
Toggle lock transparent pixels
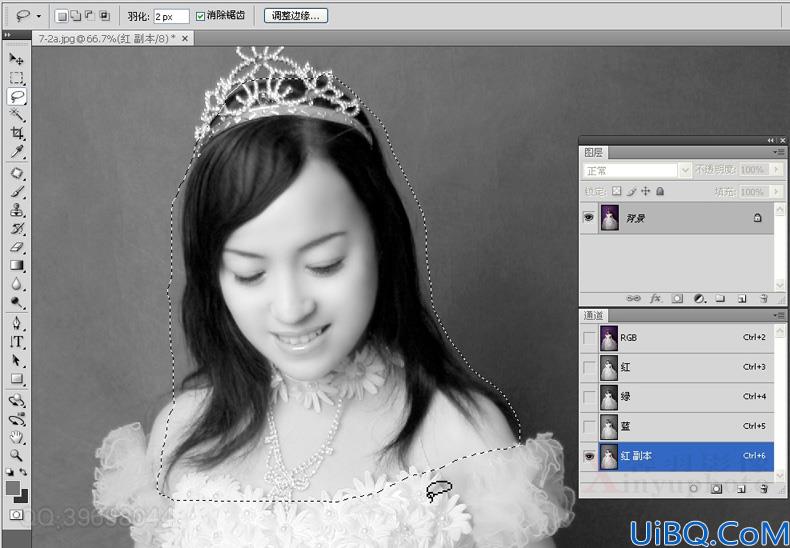[x=617, y=191]
